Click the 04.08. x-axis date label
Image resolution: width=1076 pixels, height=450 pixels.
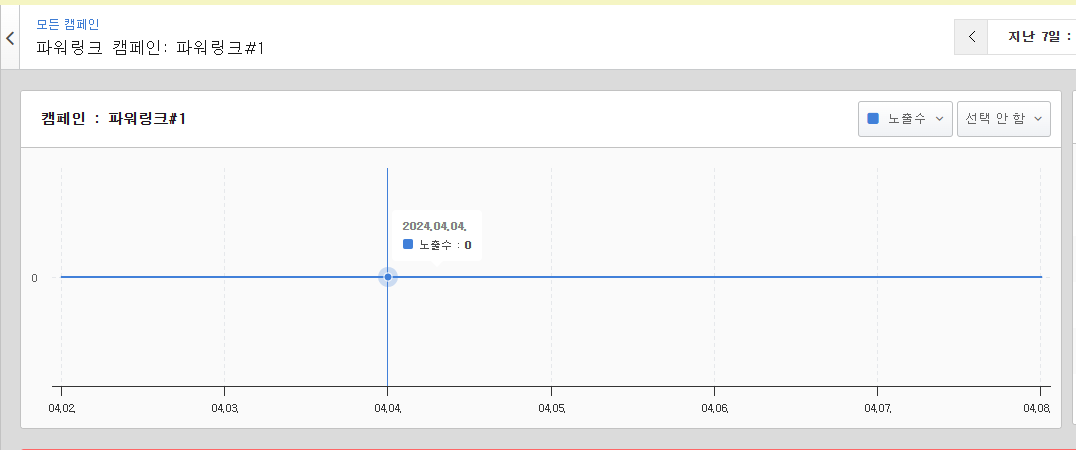tap(1037, 408)
